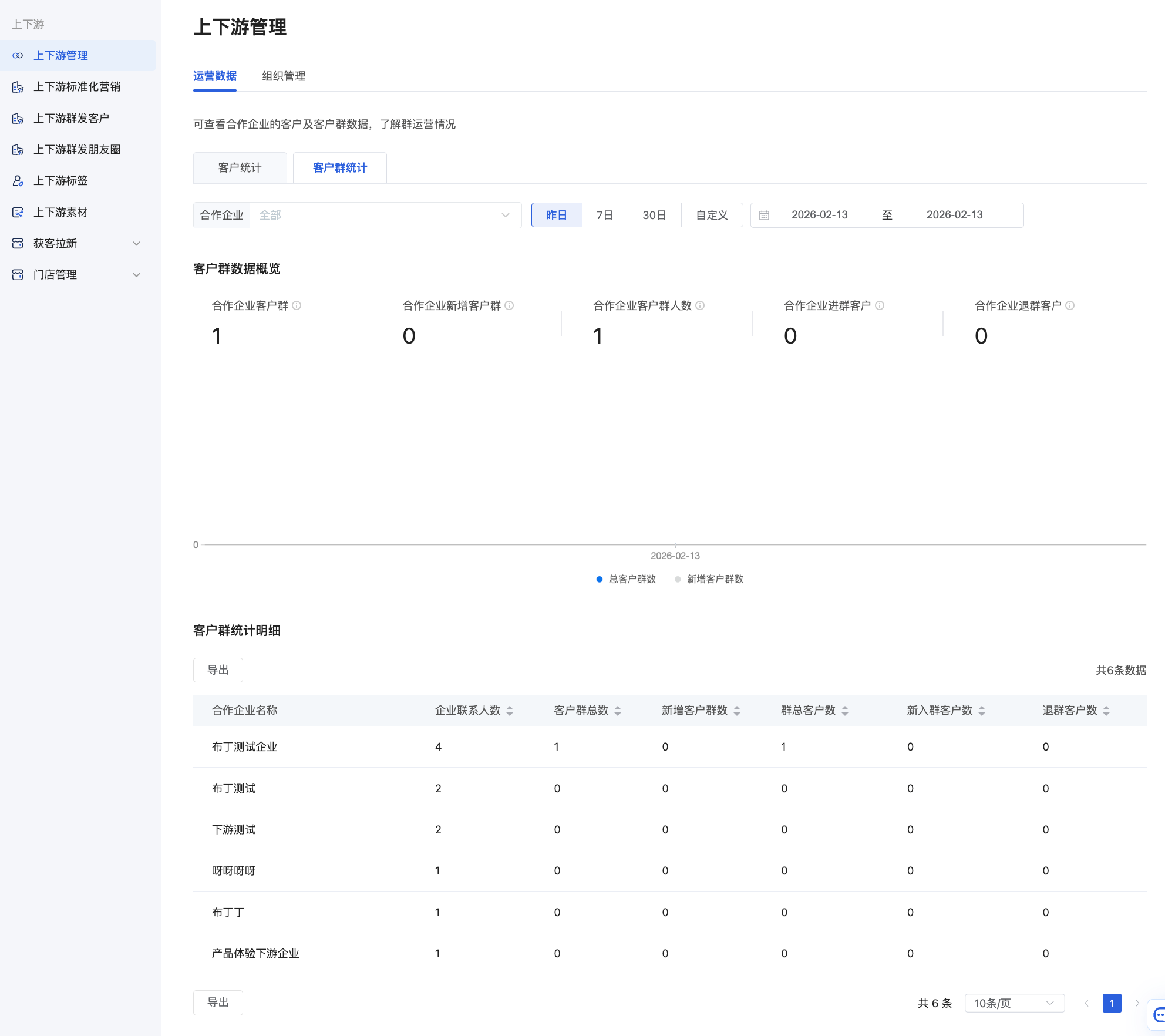This screenshot has width=1165, height=1036.
Task: Click the 获客拉新 store icon
Action: 18,244
